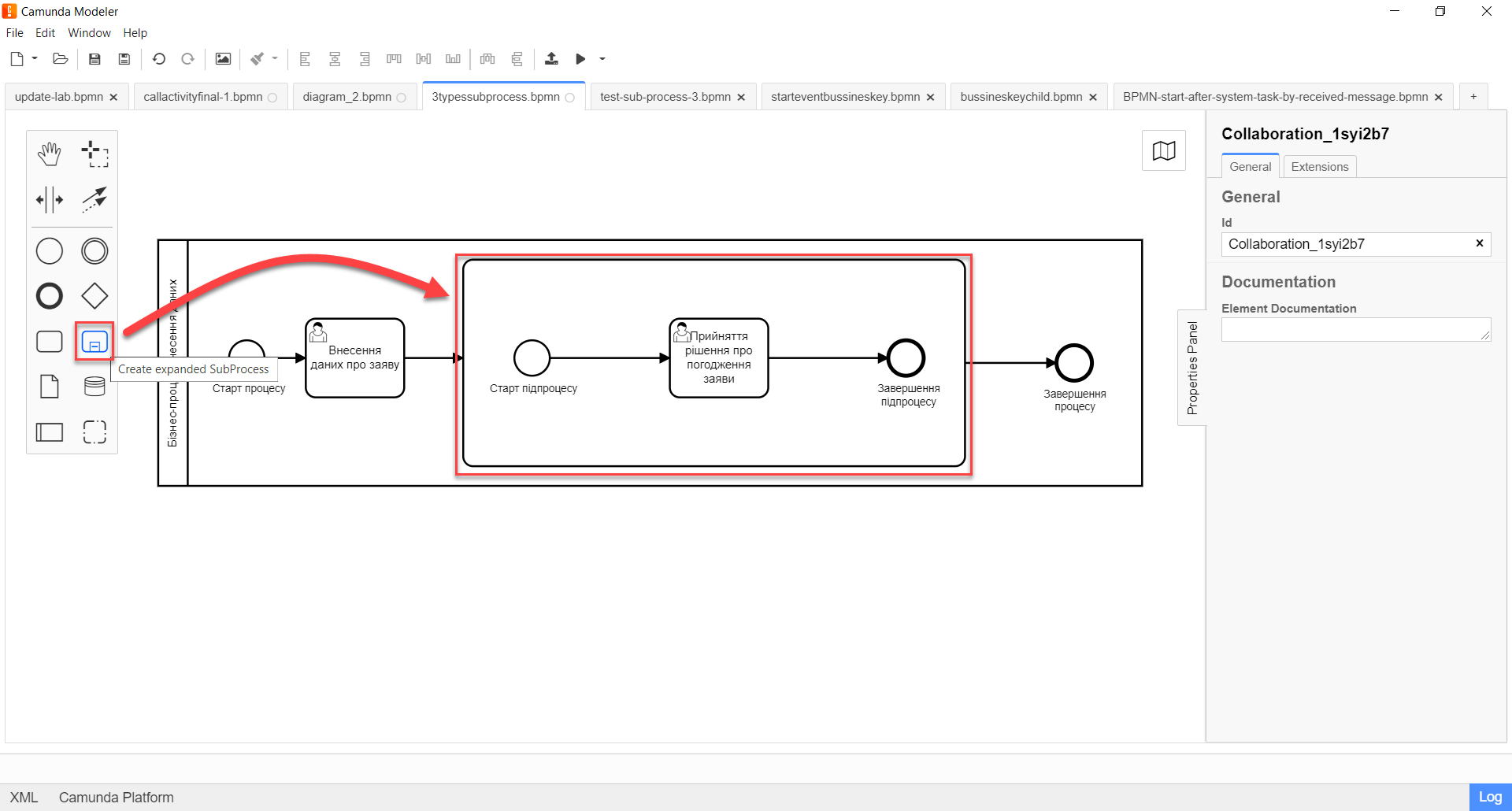This screenshot has width=1512, height=811.
Task: Export diagram as image
Action: [x=224, y=59]
